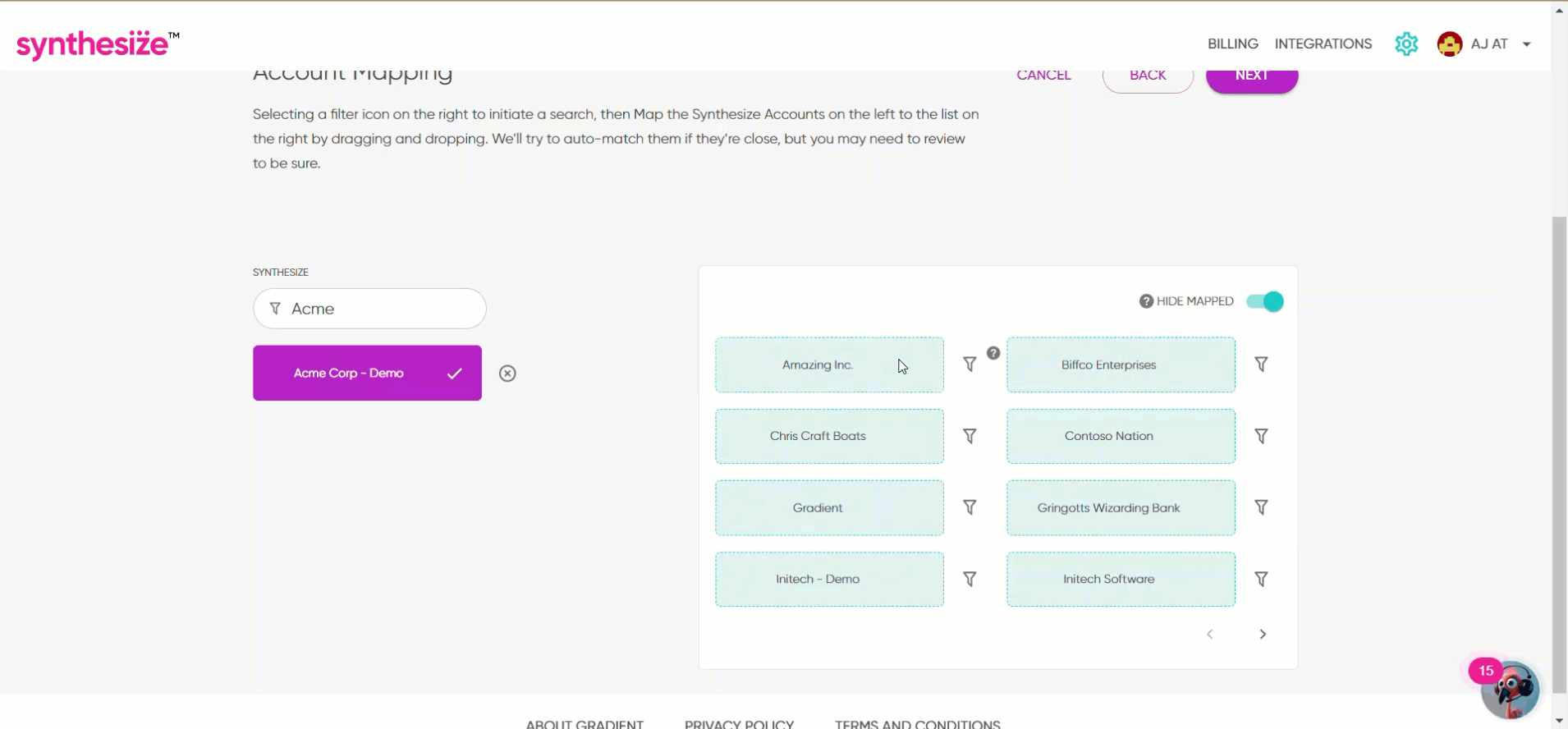The image size is (1568, 729).
Task: Click the filter icon next to Gradient
Action: point(970,507)
